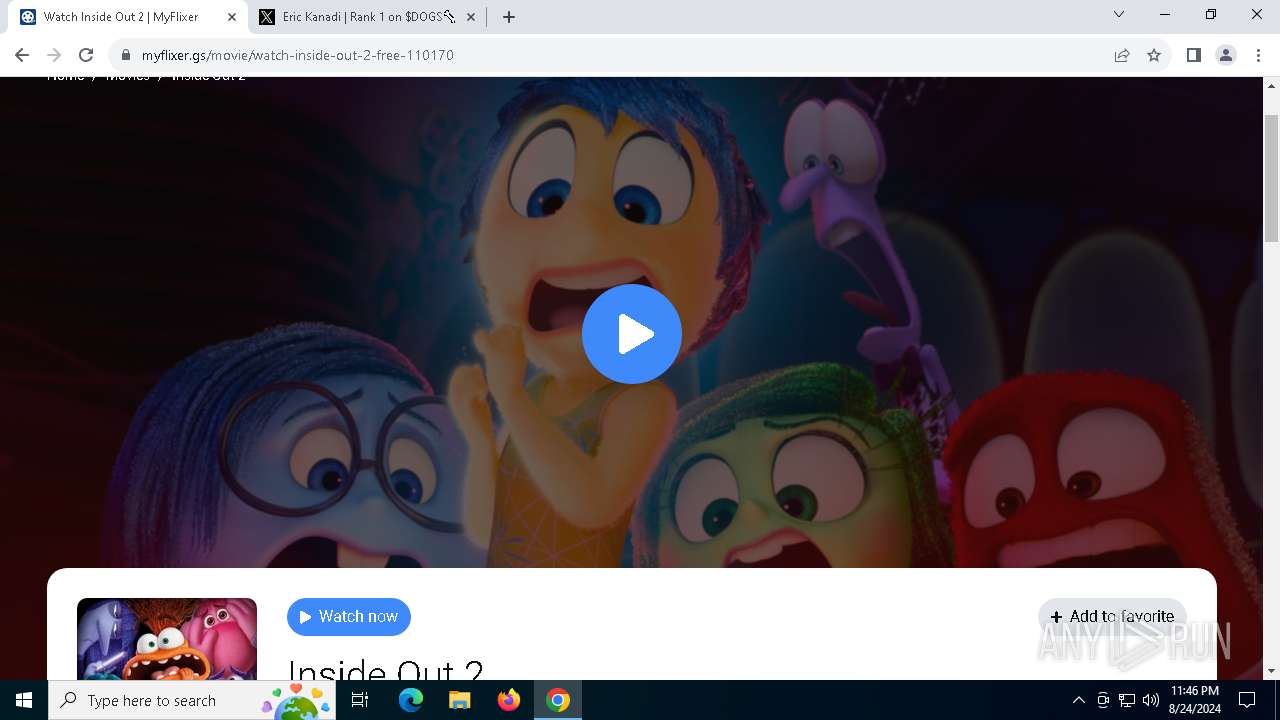Screen dimensions: 1280x720
Task: Open the browser side panel
Action: click(1194, 55)
